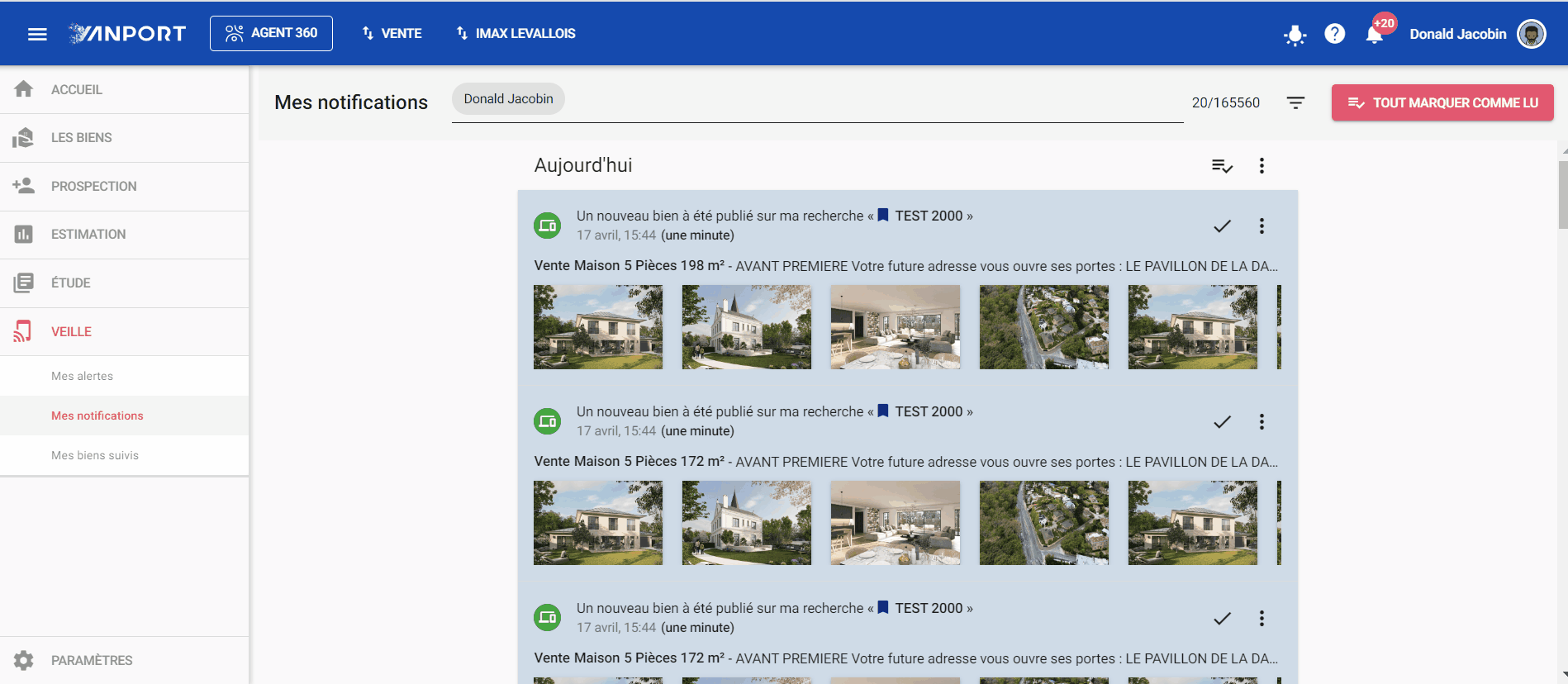Click the AGENT 360 button
The image size is (1568, 684).
(x=271, y=33)
